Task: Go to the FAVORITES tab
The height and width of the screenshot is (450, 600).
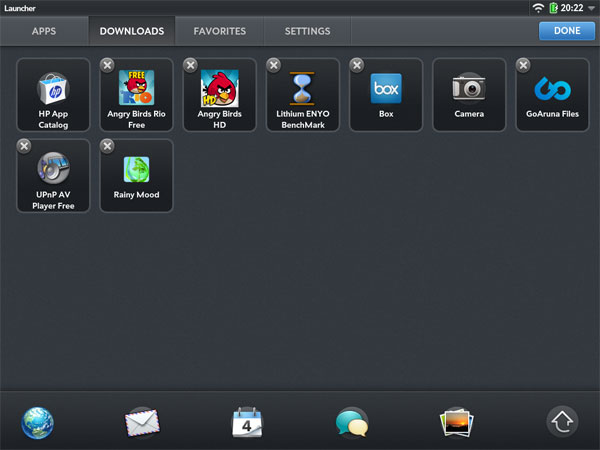Action: point(220,31)
